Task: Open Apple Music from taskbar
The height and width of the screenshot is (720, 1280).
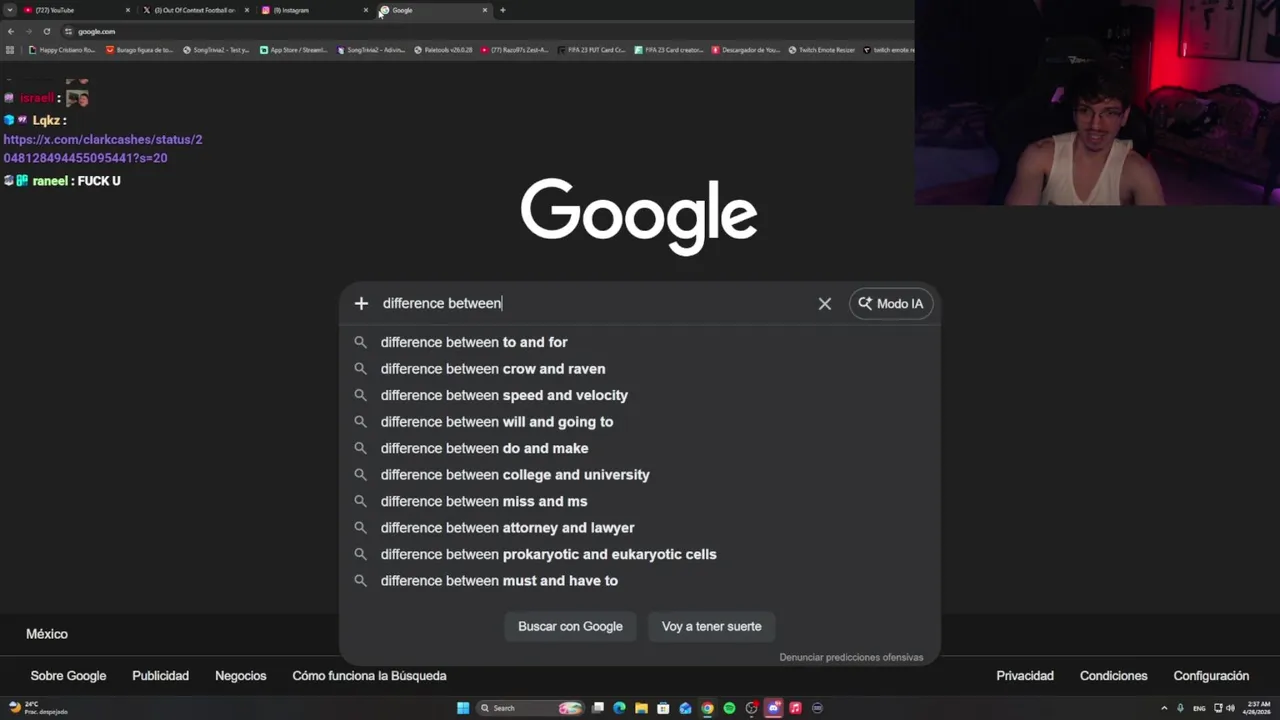Action: (x=795, y=708)
